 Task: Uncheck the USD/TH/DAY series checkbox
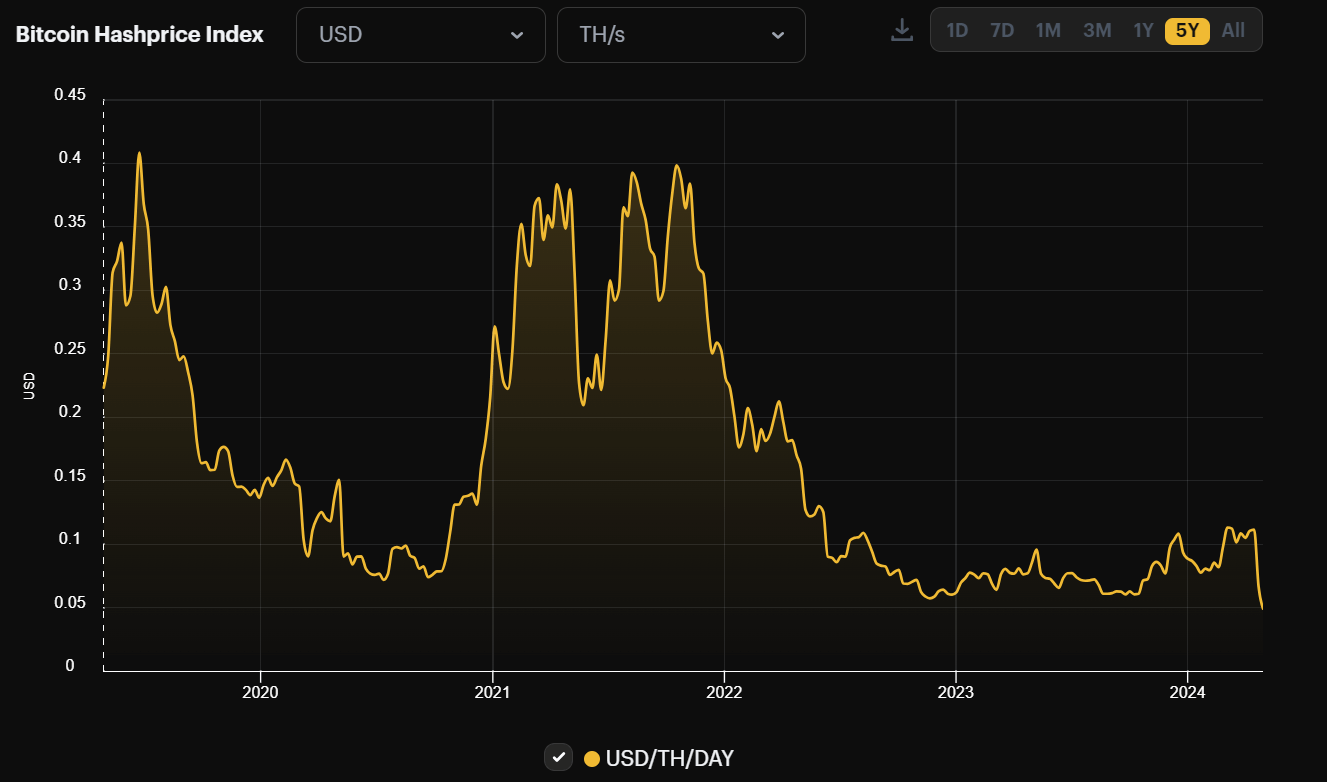pos(558,757)
